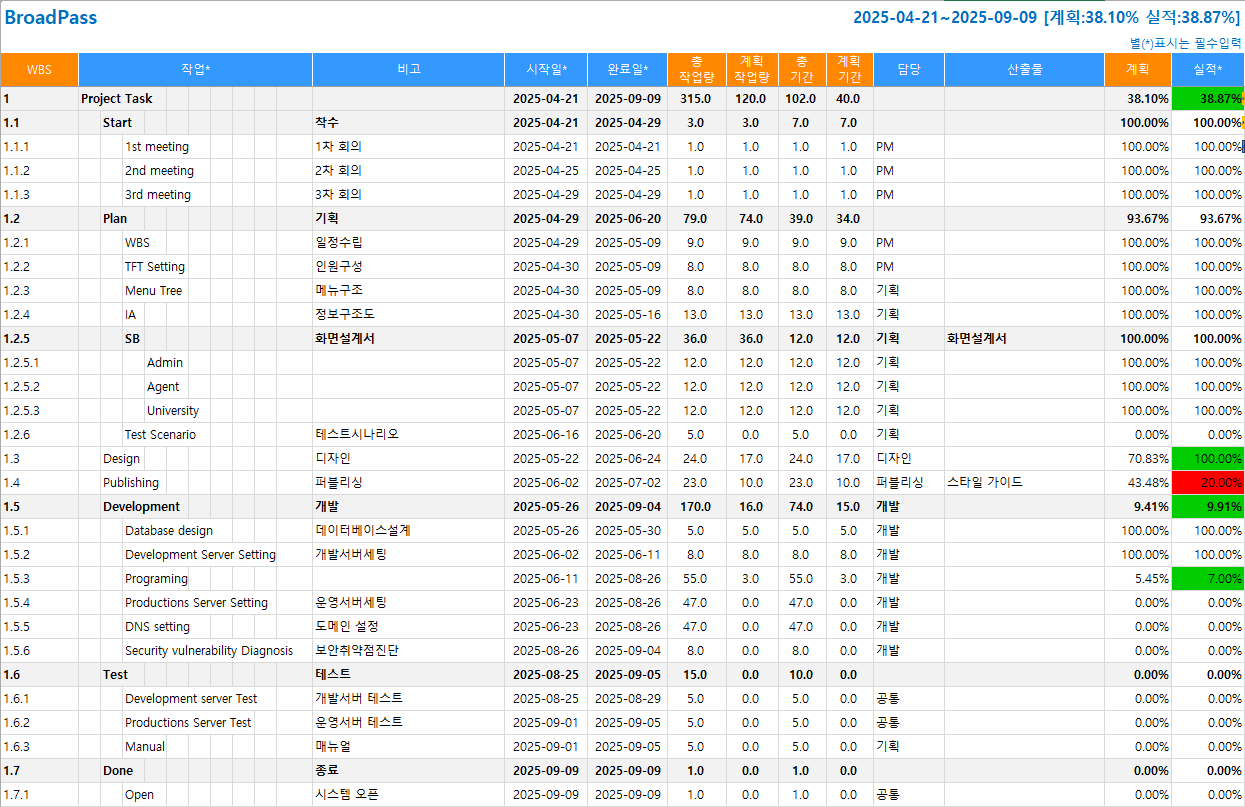Image resolution: width=1245 pixels, height=807 pixels.
Task: Click the date range summary header text
Action: pyautogui.click(x=1046, y=18)
